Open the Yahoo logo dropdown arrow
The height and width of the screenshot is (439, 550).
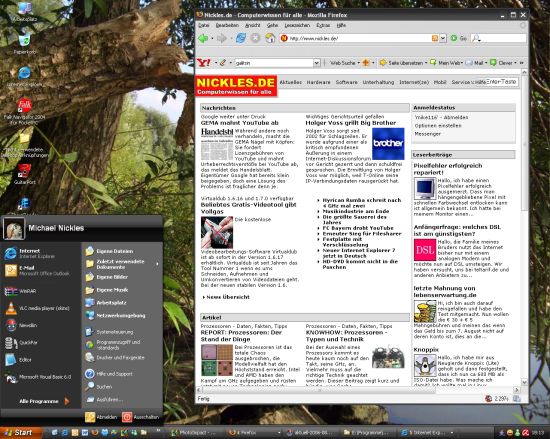coord(215,63)
